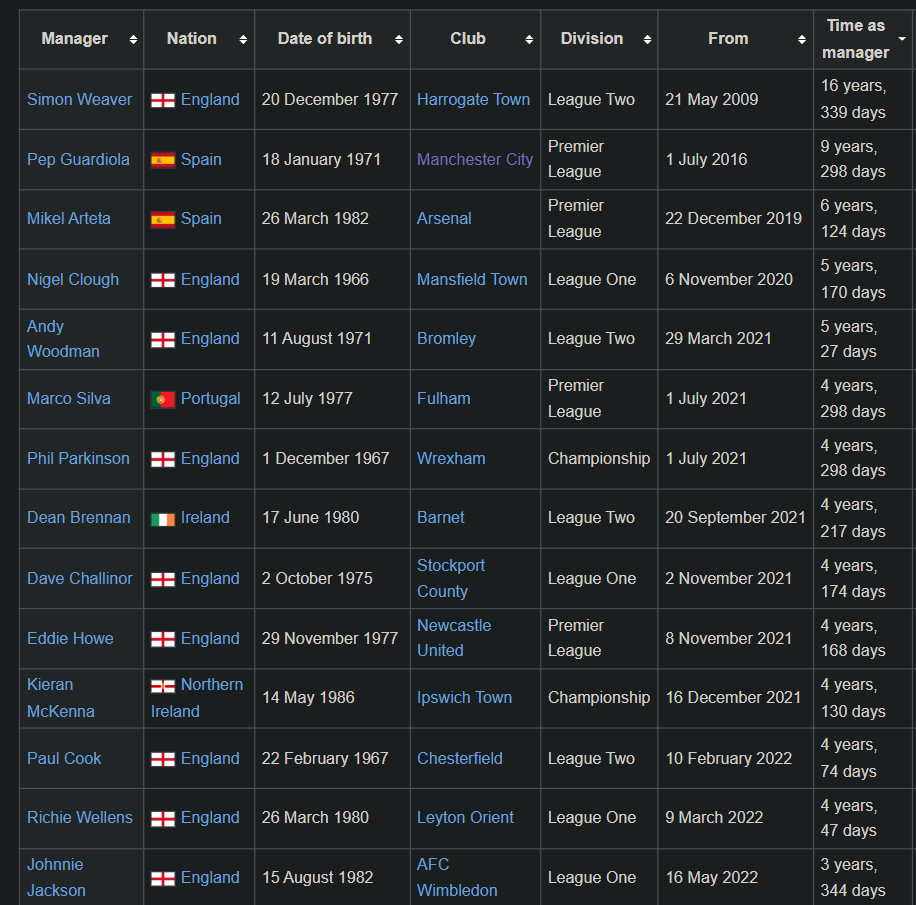Open Eddie Howe link
916x905 pixels.
(x=70, y=639)
